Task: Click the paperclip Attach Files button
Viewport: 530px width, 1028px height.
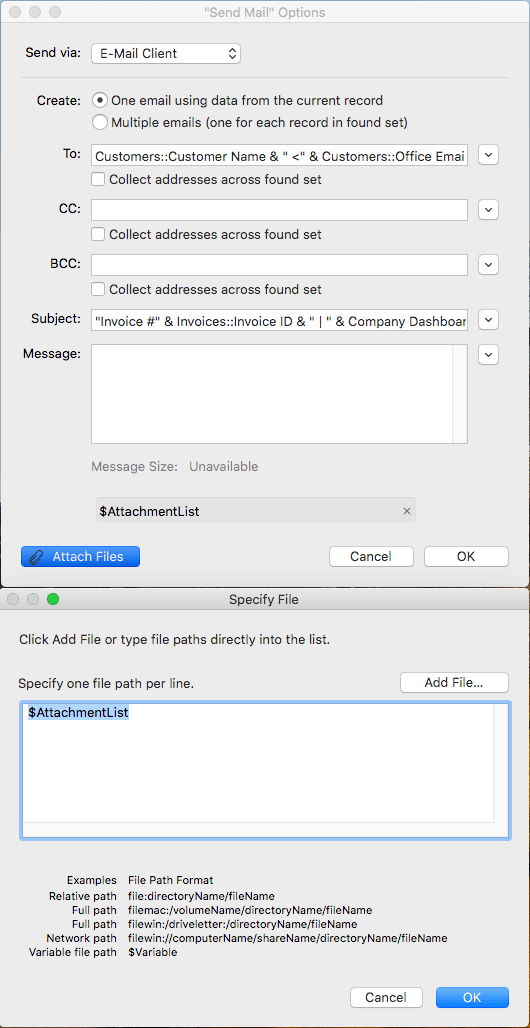Action: coord(81,557)
